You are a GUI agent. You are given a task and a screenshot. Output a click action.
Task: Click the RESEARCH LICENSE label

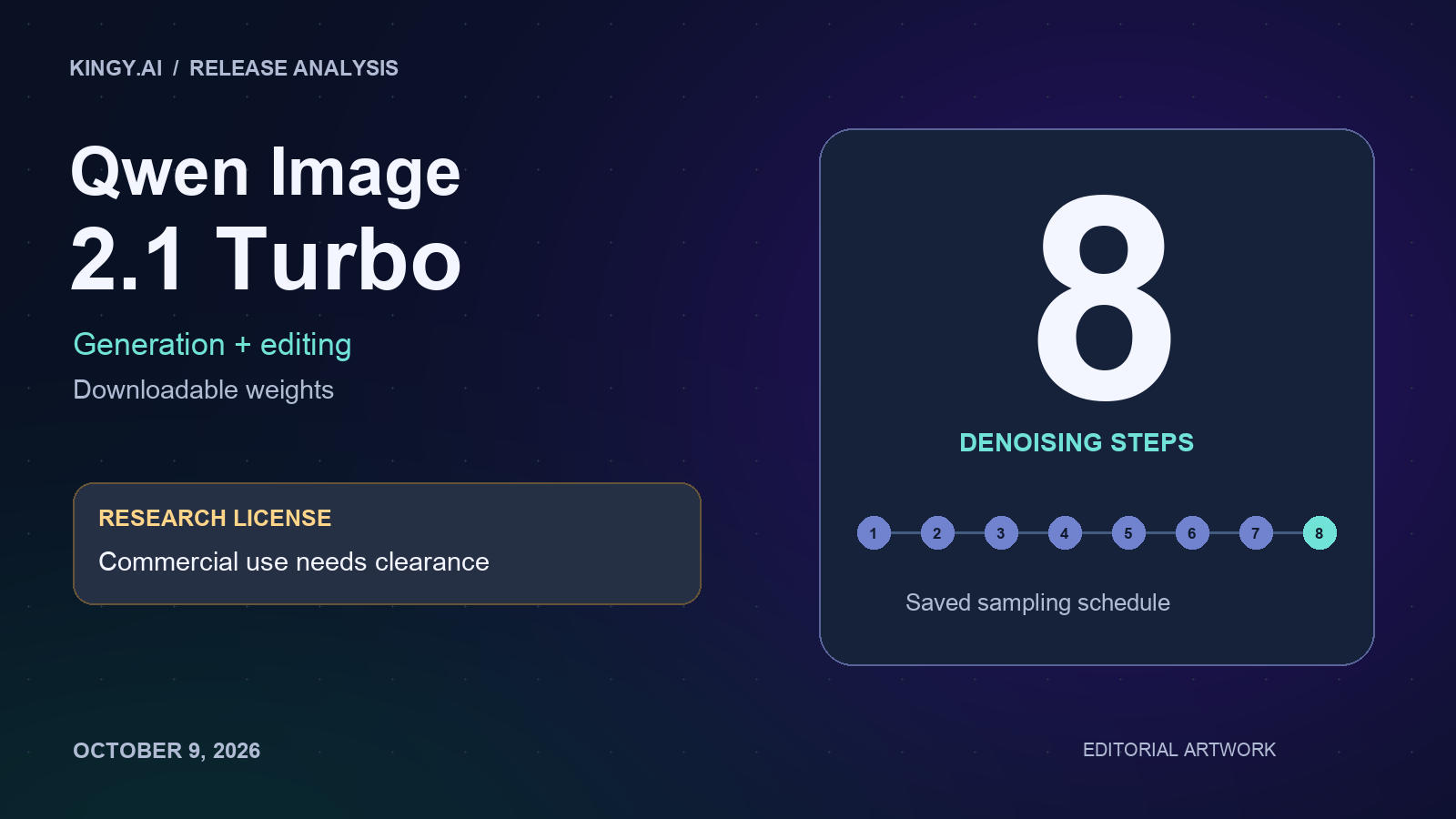pyautogui.click(x=215, y=518)
